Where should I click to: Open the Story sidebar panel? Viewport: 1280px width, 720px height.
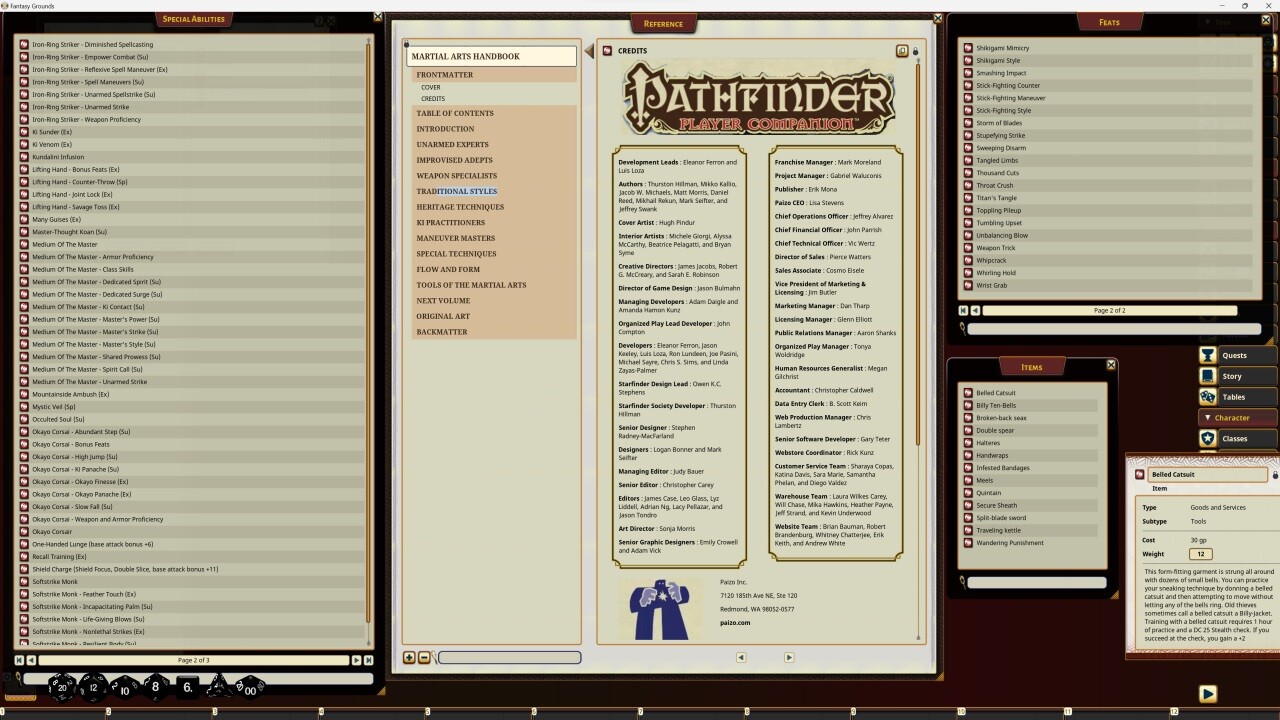coord(1236,375)
